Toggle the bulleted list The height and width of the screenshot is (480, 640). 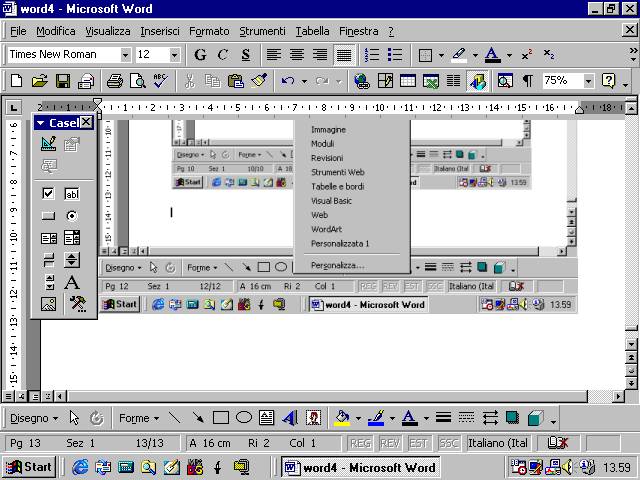click(395, 55)
